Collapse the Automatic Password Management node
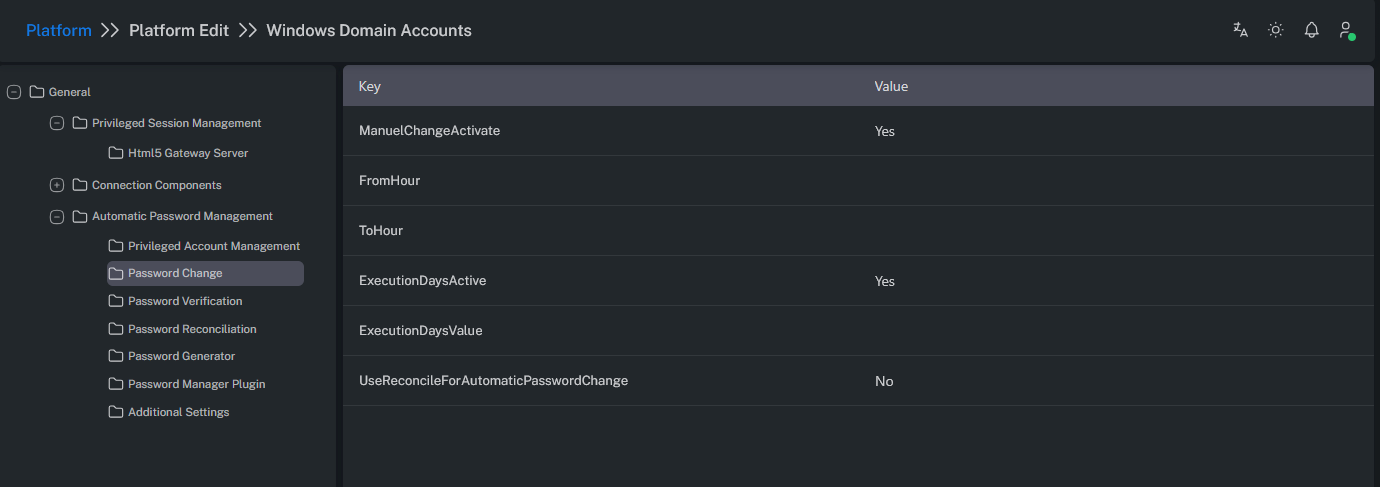This screenshot has width=1380, height=487. (x=56, y=216)
